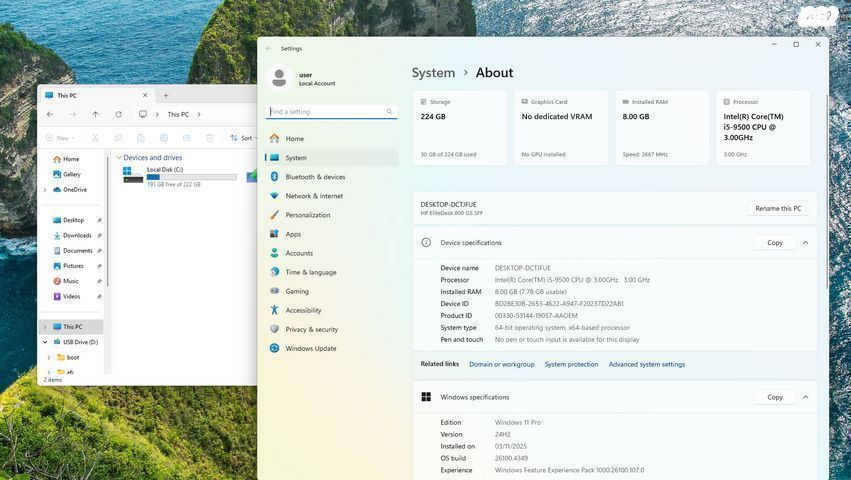Go back using Settings back arrow
The height and width of the screenshot is (480, 851).
[x=269, y=48]
